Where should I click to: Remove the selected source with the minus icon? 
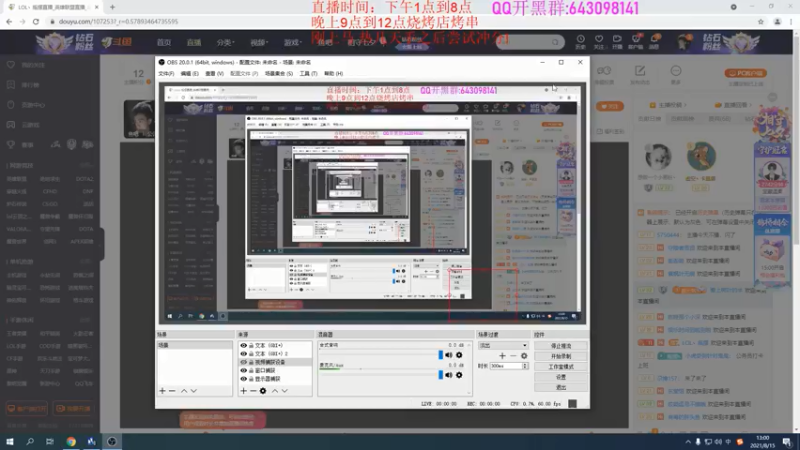tap(253, 391)
